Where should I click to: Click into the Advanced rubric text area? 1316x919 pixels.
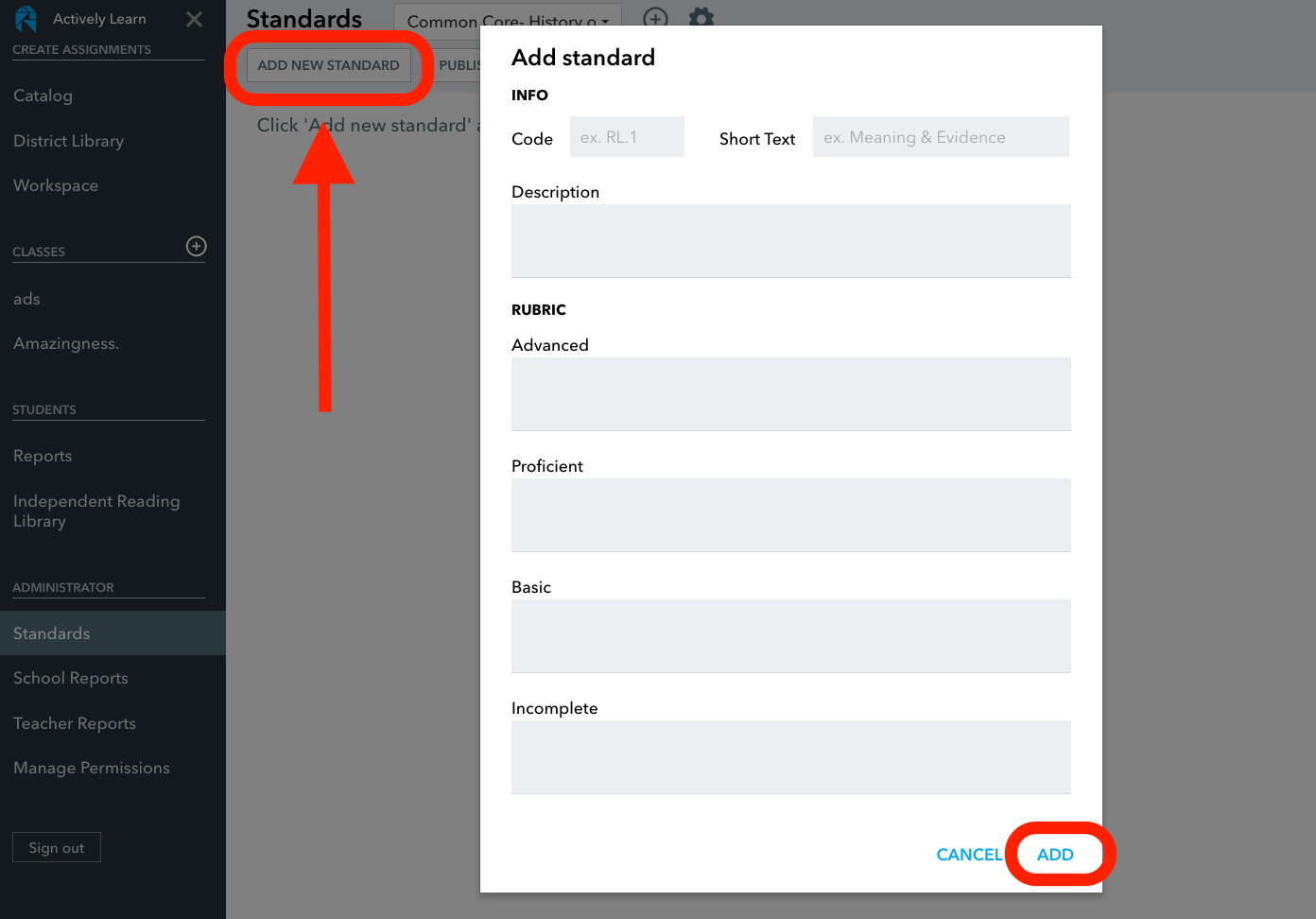pyautogui.click(x=791, y=394)
